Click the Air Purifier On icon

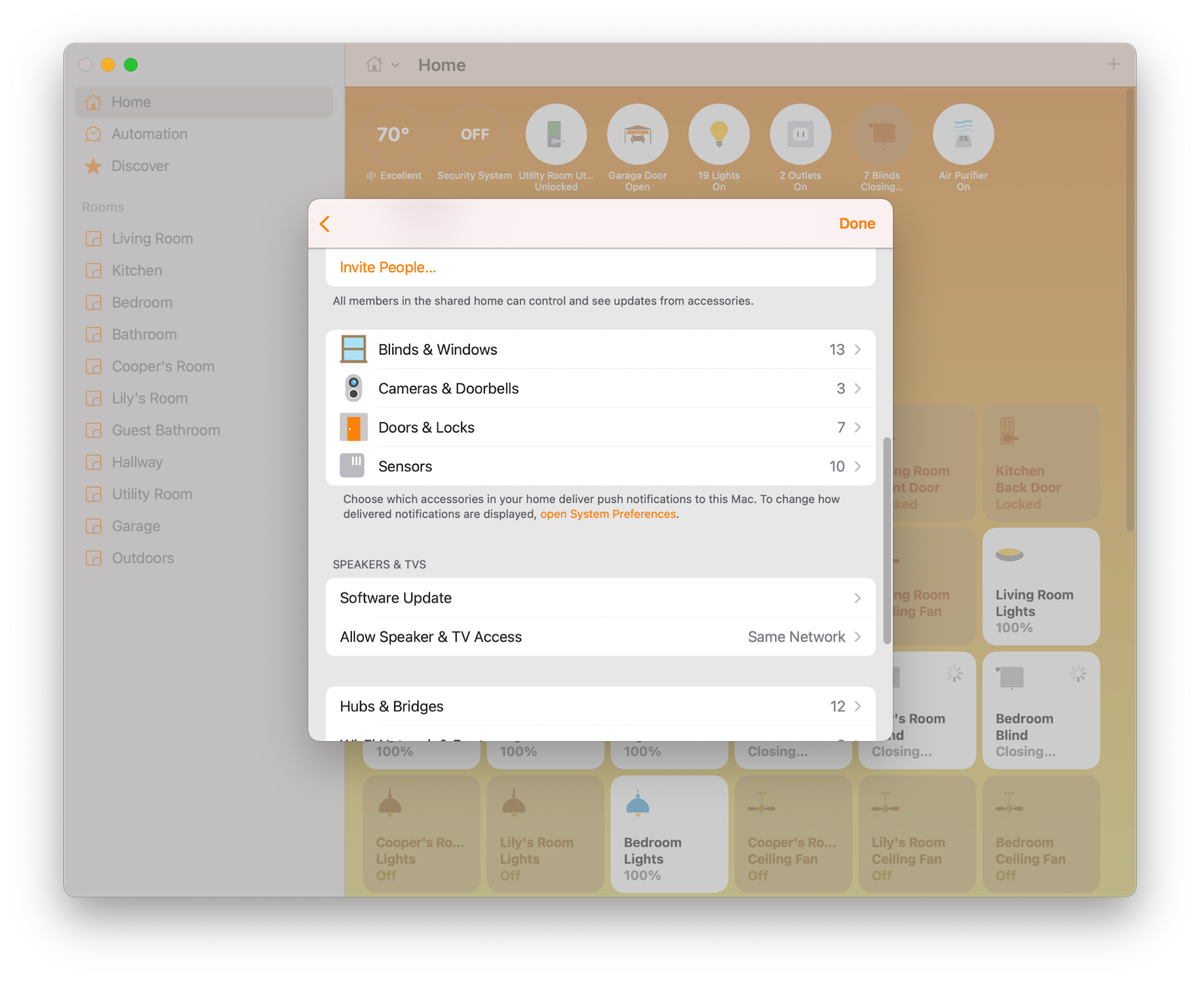coord(963,133)
